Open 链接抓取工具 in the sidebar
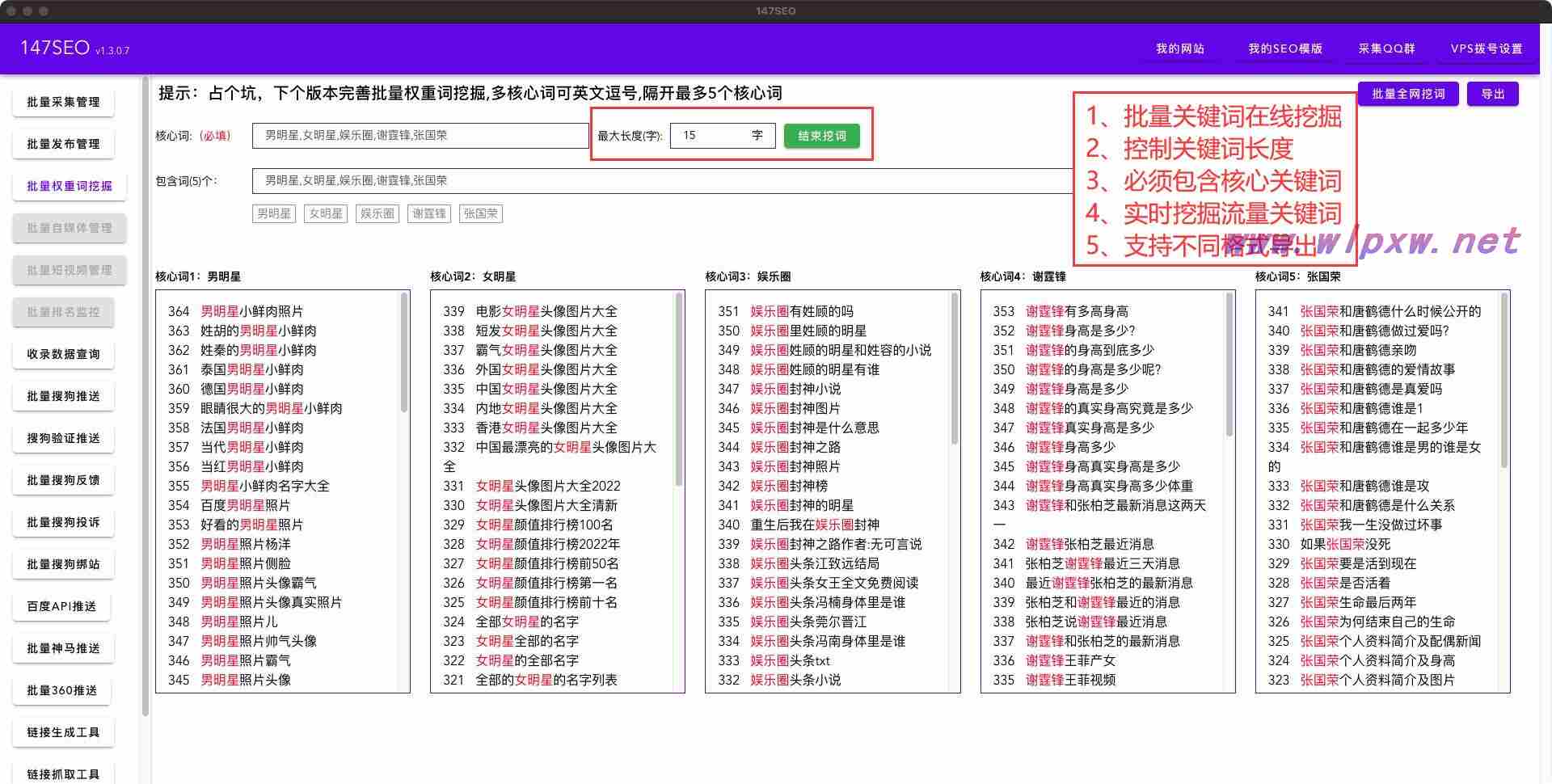1552x784 pixels. (63, 774)
